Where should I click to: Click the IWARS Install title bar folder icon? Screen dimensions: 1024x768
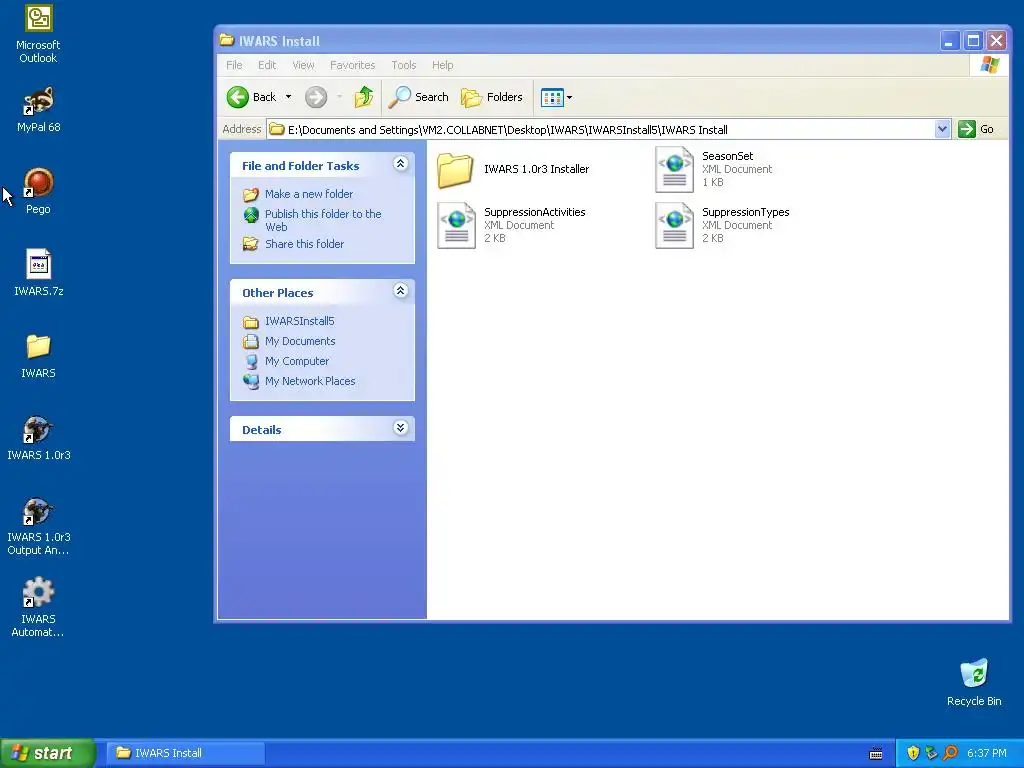[227, 40]
